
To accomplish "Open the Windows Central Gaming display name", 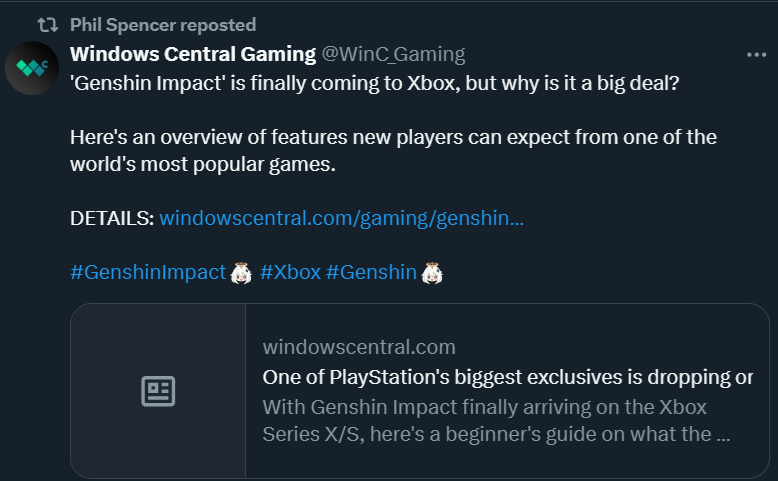I will (x=191, y=54).
